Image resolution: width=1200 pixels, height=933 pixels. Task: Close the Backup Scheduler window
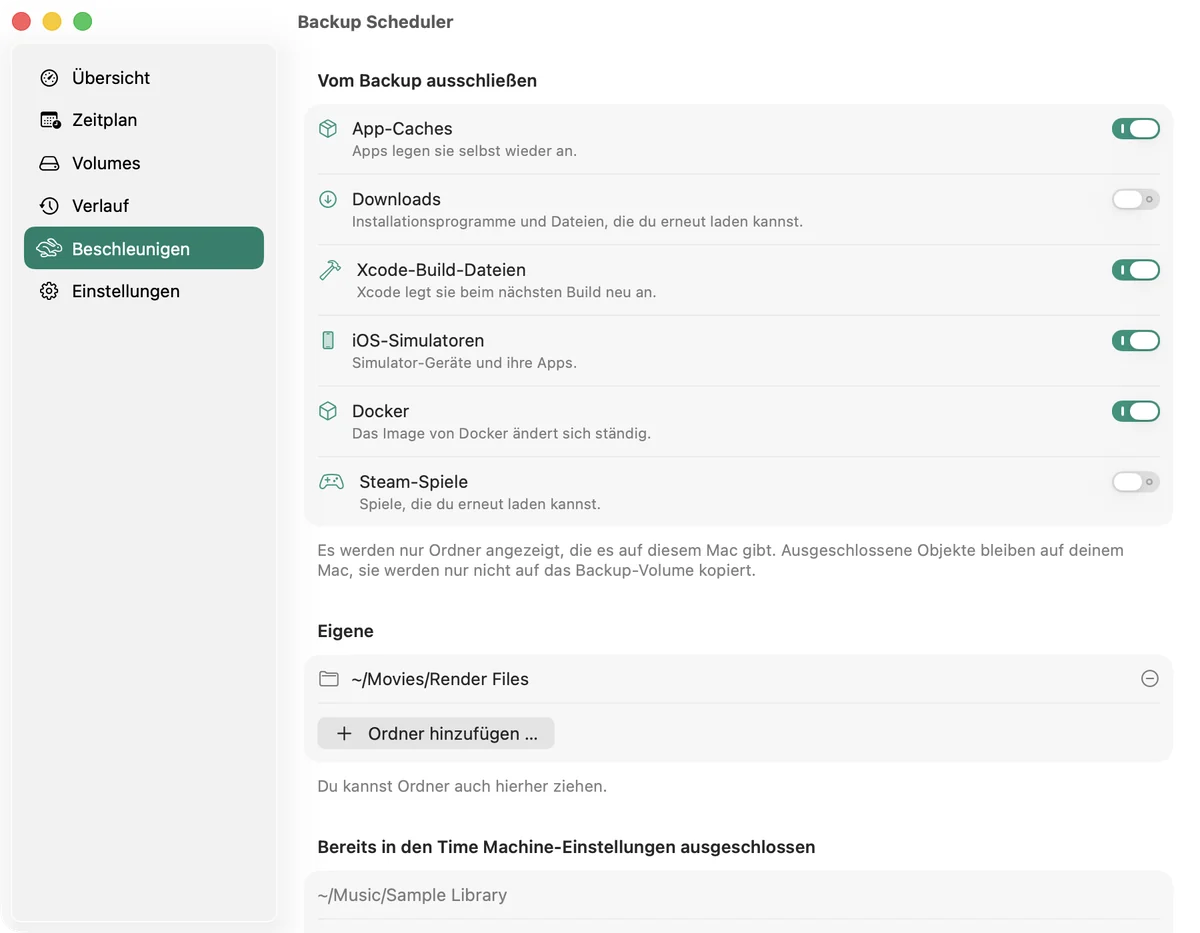(21, 21)
